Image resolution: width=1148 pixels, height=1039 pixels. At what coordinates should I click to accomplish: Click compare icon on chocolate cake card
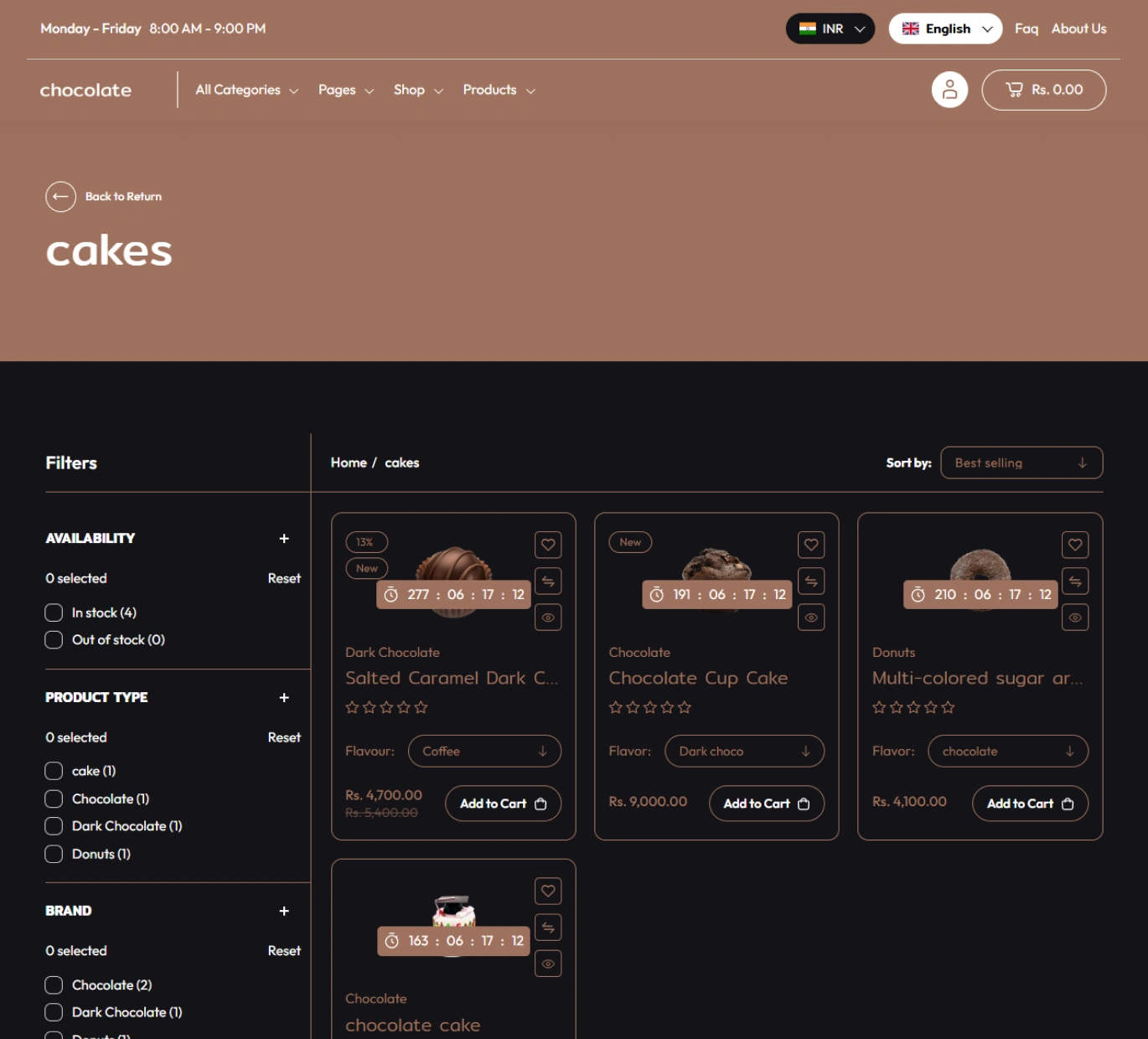click(x=548, y=928)
